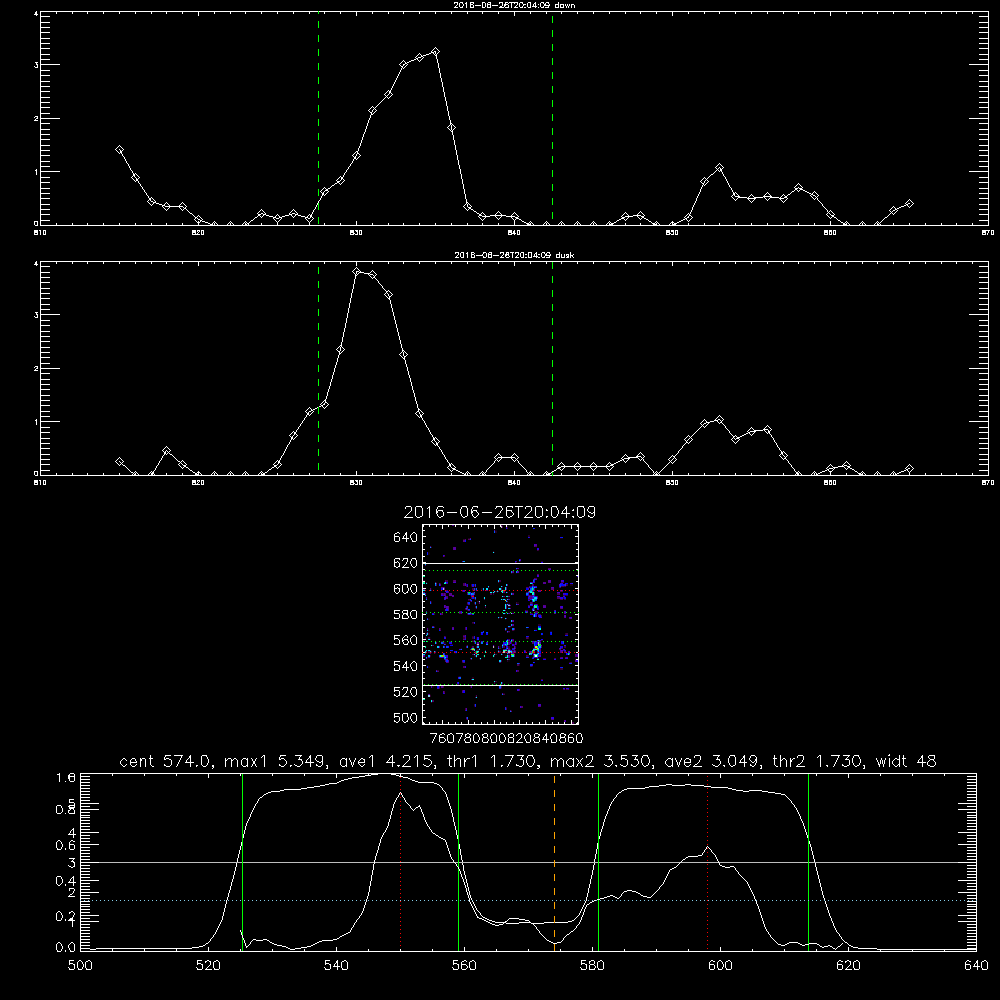Click the first diamond data point of the dawn curve
This screenshot has width=1000, height=1000.
pos(119,149)
